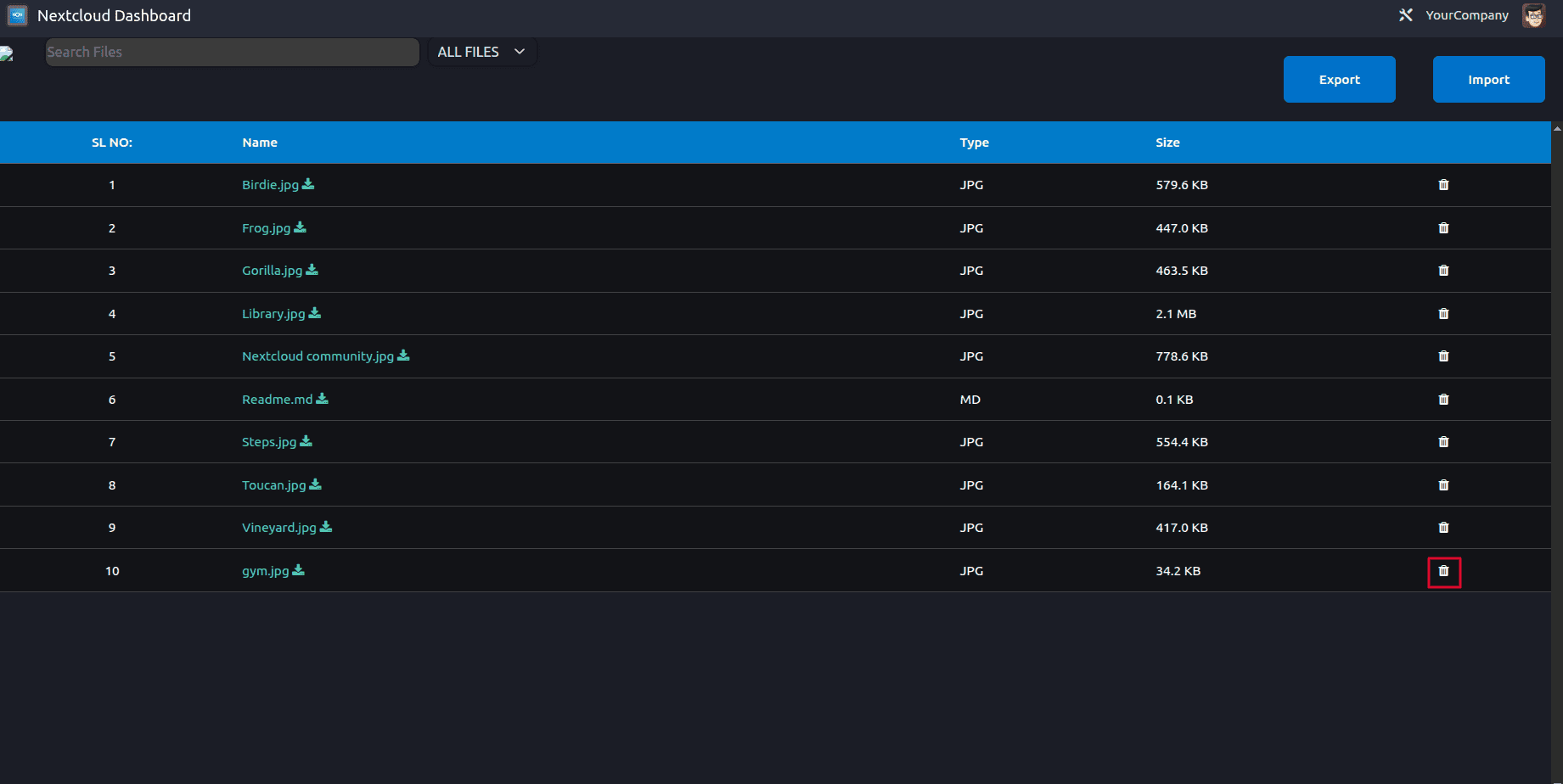Download Steps.jpg via its download icon
This screenshot has height=784, width=1563.
click(306, 441)
